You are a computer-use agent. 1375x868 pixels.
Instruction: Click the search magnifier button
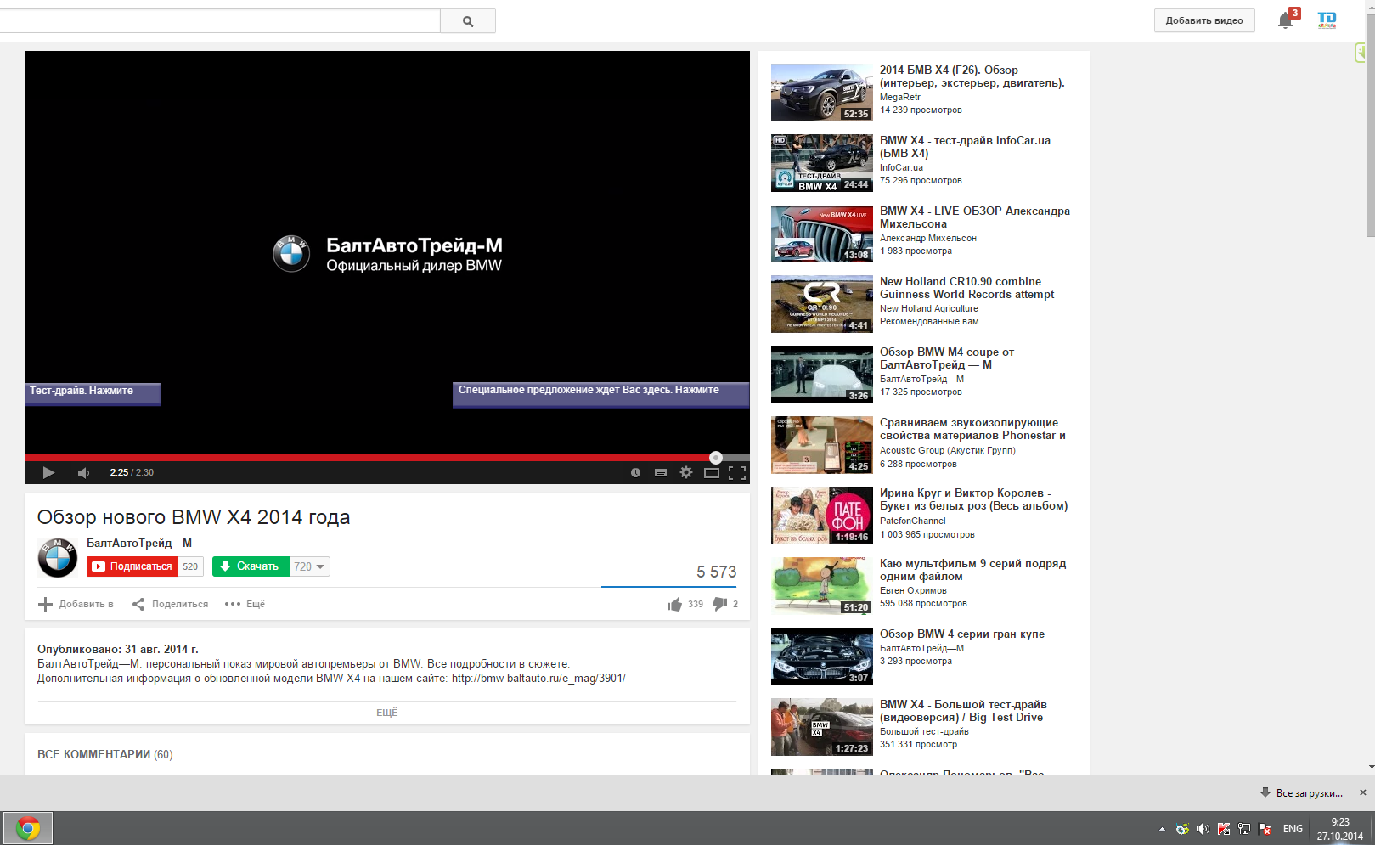pyautogui.click(x=468, y=21)
